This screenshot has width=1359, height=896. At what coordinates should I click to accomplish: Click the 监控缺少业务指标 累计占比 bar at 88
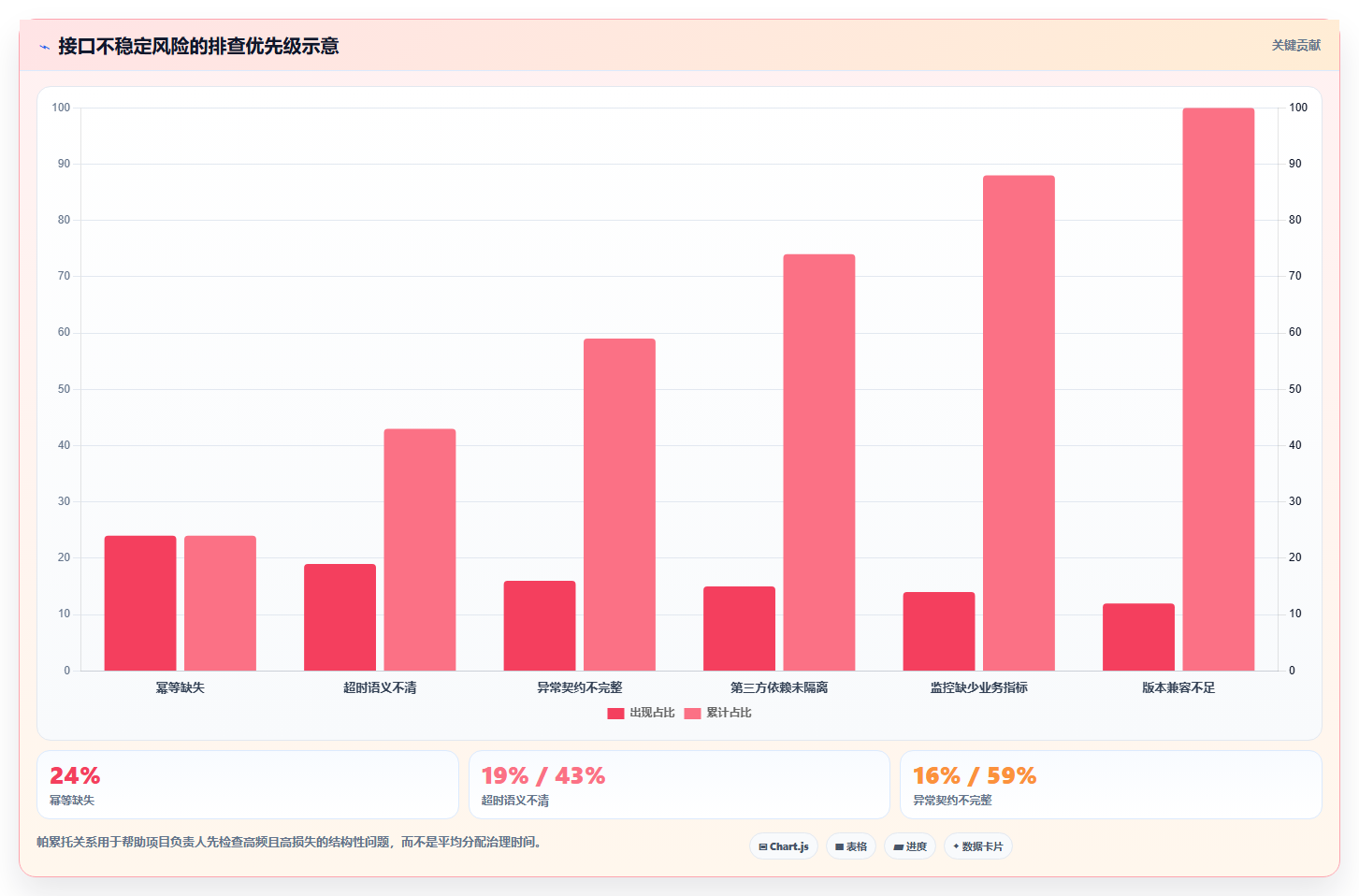pyautogui.click(x=1019, y=423)
